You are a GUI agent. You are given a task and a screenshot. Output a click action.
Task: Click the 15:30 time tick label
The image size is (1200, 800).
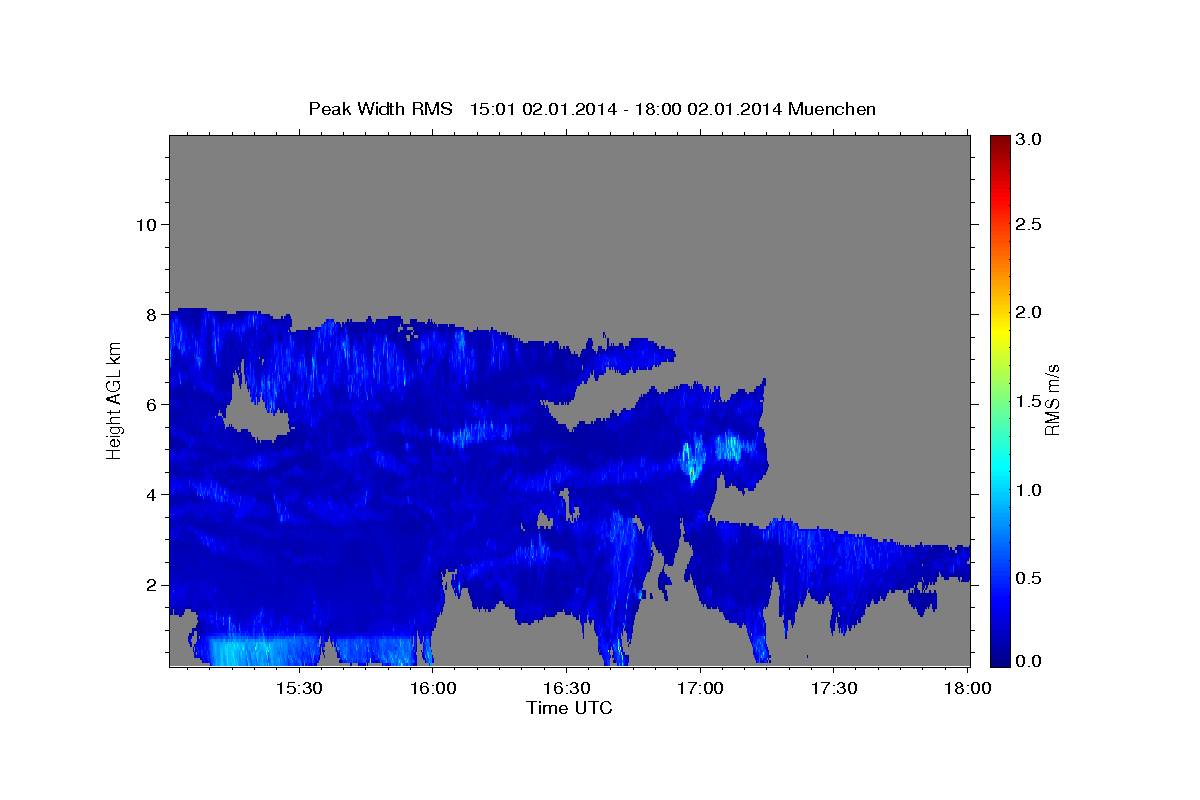298,689
